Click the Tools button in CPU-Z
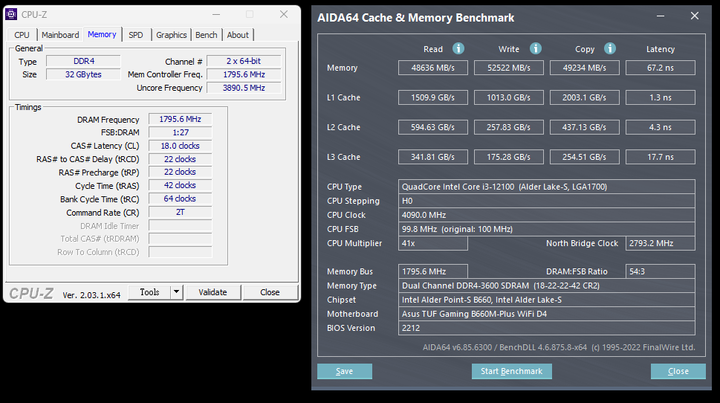 [150, 292]
